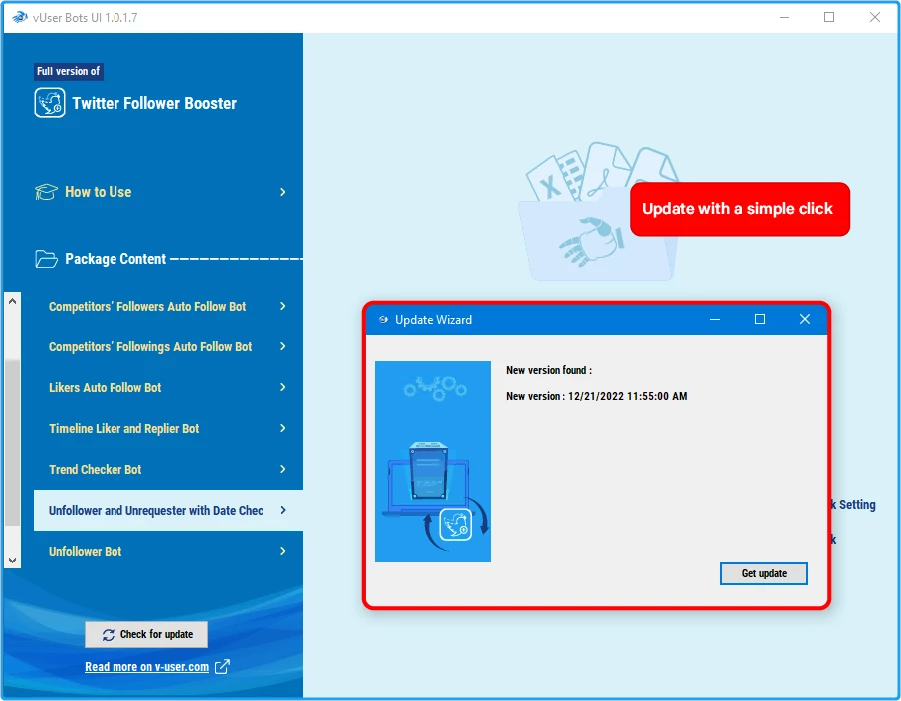This screenshot has width=901, height=701.
Task: Click the graduation cap How to Use icon
Action: (46, 192)
